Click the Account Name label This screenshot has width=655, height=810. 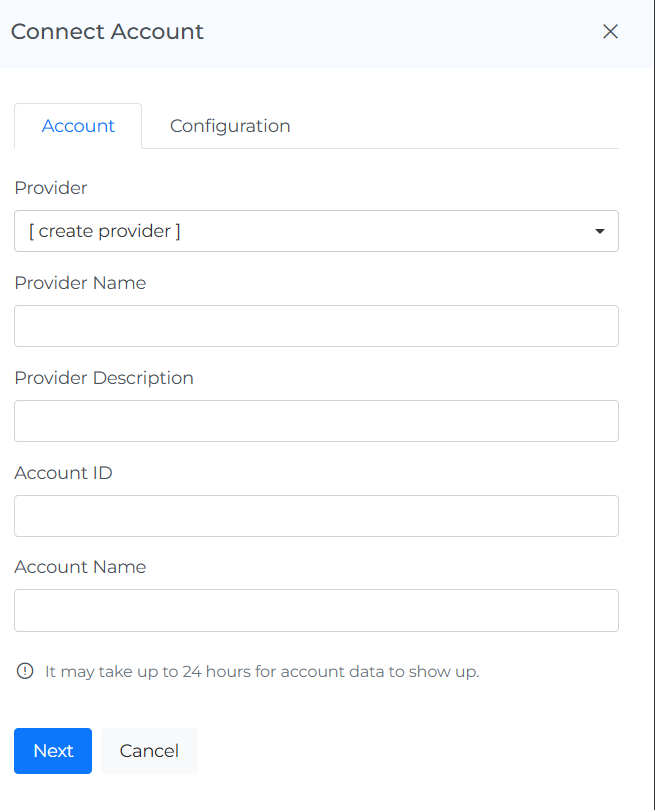(80, 567)
